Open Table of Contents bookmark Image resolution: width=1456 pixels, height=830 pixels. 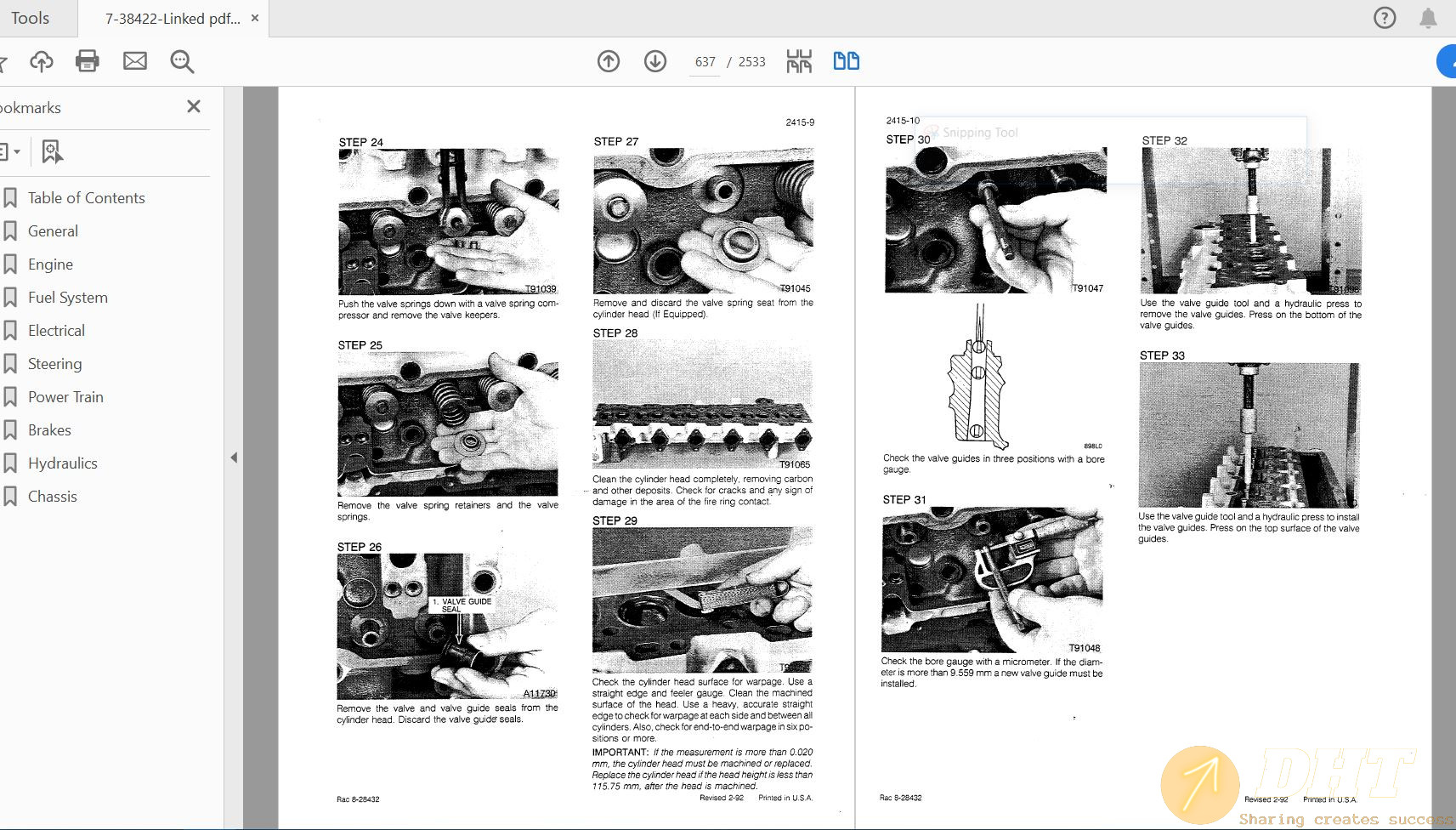[x=86, y=198]
